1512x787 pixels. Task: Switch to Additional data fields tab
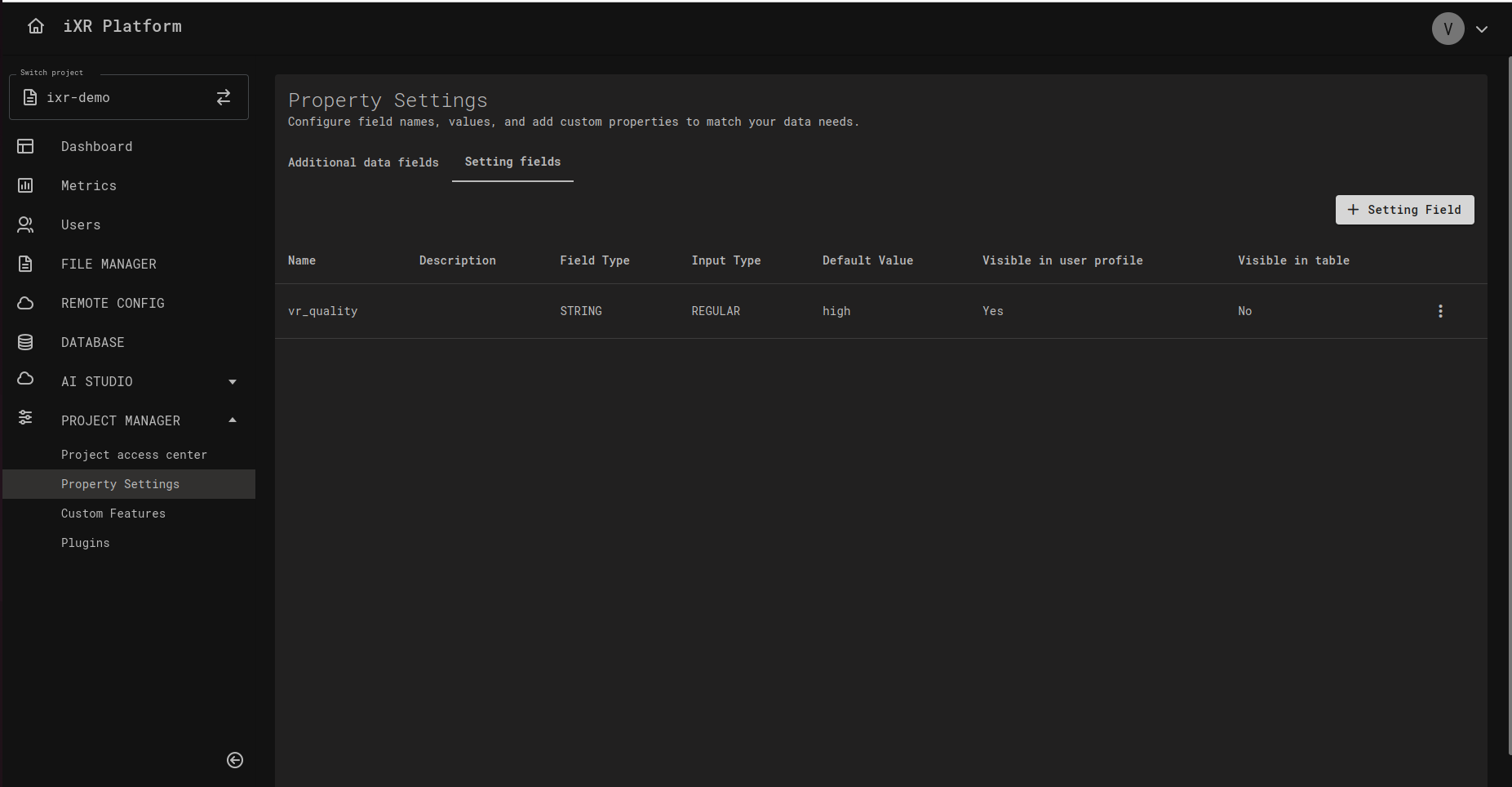coord(363,162)
